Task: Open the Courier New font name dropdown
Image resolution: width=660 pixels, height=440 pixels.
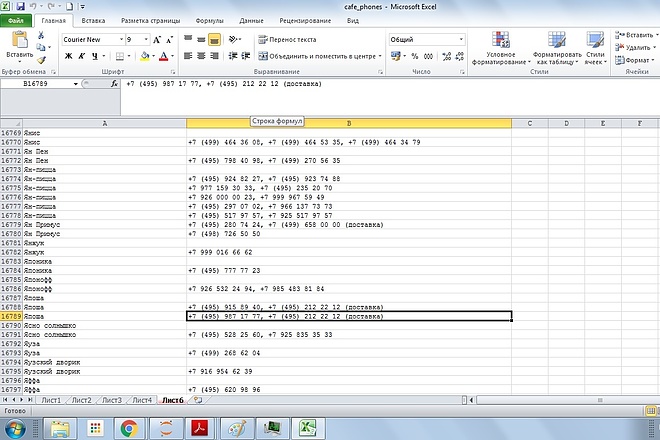Action: pos(121,40)
